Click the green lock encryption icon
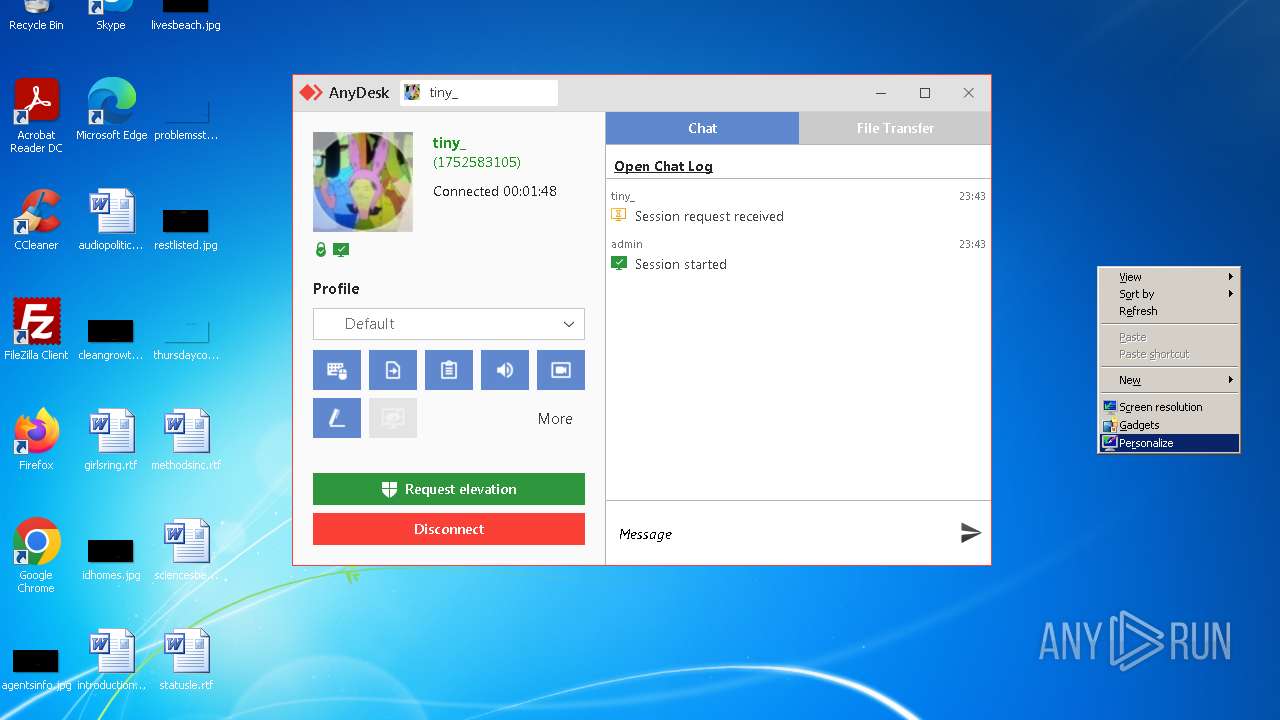This screenshot has width=1280, height=720. coord(321,250)
